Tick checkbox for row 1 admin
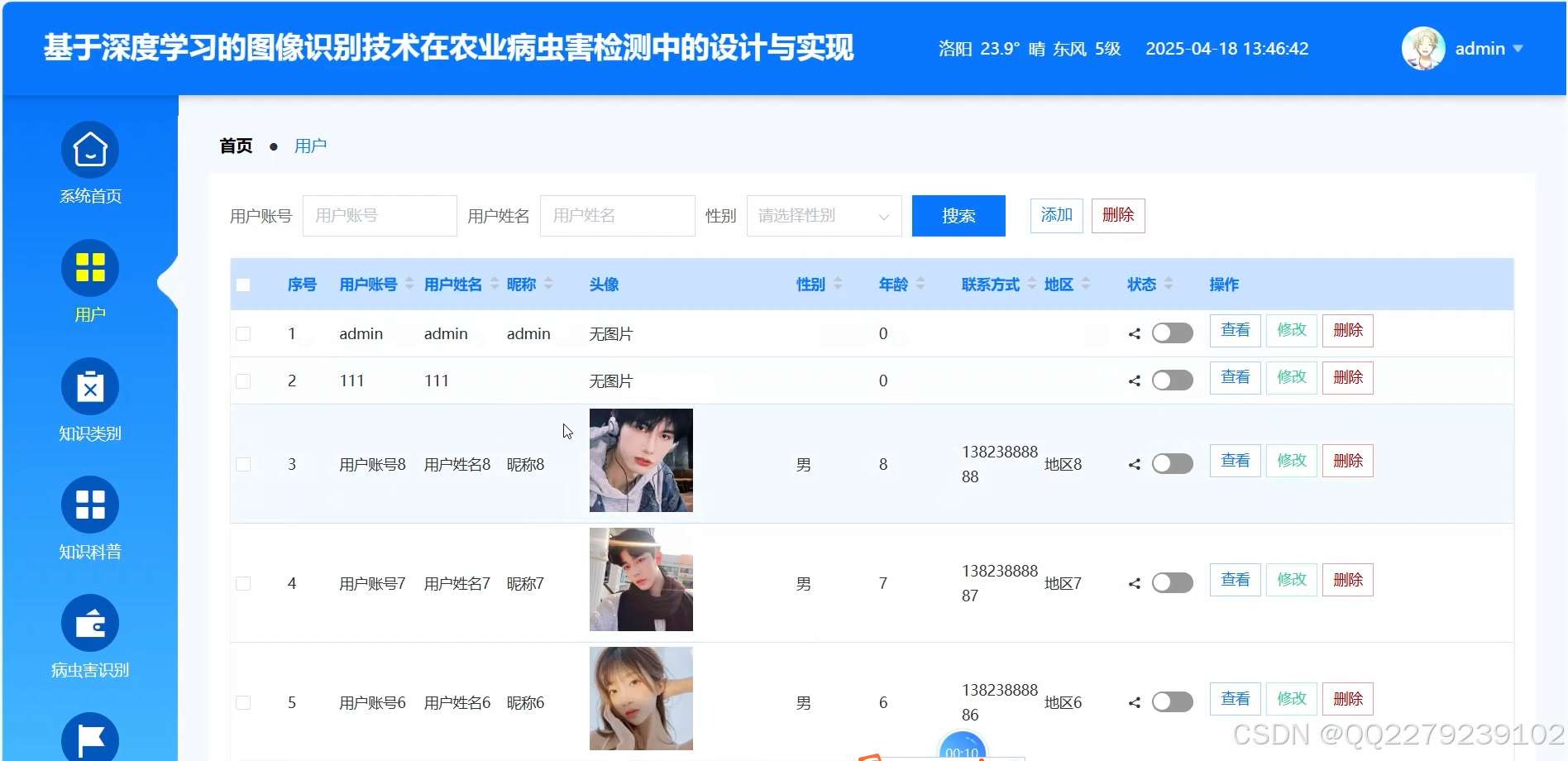This screenshot has width=1568, height=761. (x=243, y=334)
